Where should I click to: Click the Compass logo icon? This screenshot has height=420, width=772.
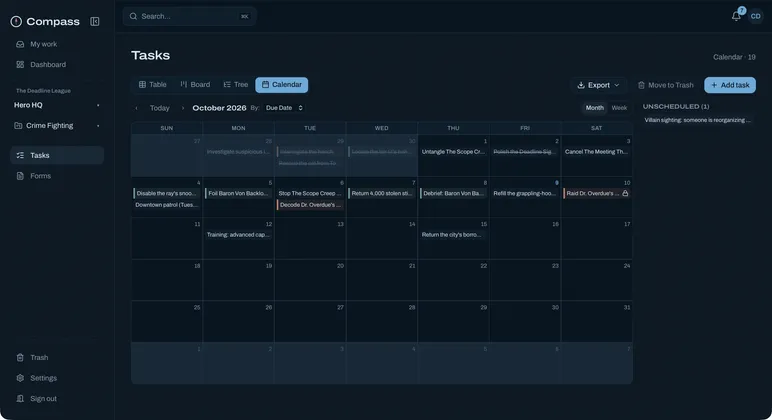click(x=16, y=22)
